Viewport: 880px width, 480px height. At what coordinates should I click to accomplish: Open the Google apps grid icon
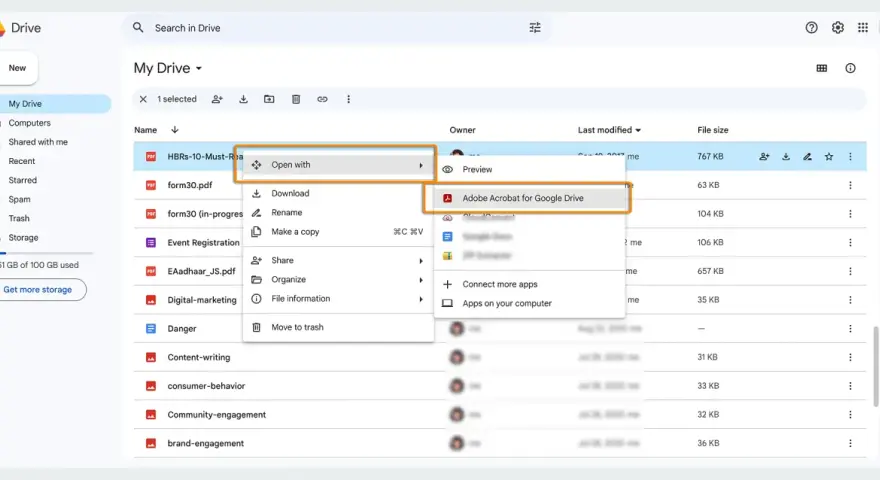tap(863, 28)
